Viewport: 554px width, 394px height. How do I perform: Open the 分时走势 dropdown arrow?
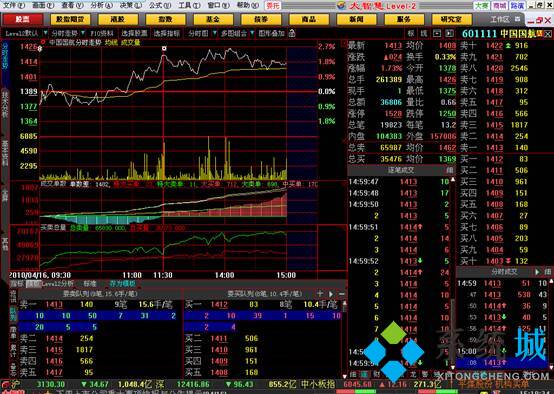[83, 33]
